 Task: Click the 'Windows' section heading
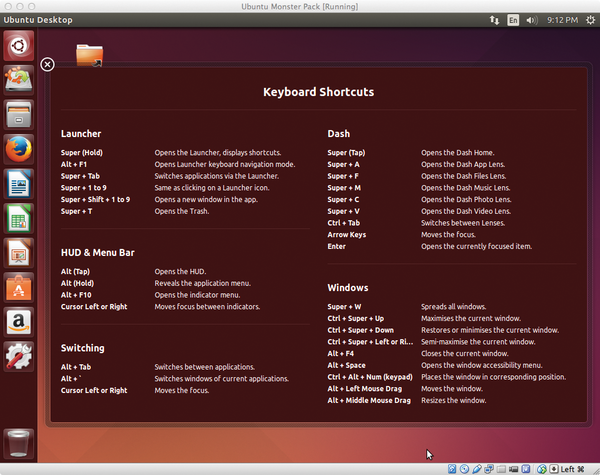click(x=348, y=288)
